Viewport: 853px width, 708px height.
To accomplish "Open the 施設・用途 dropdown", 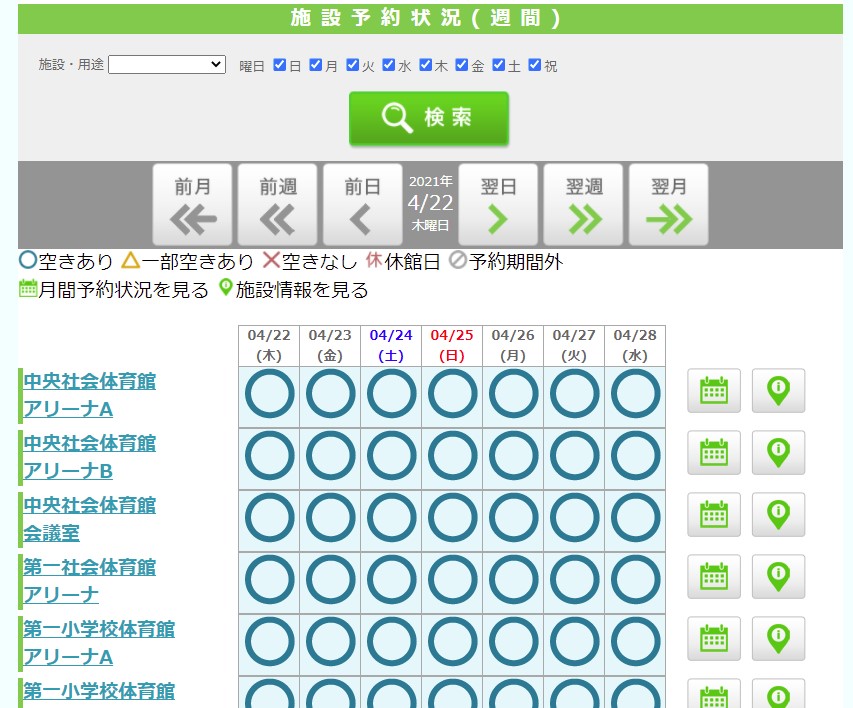I will (x=167, y=64).
